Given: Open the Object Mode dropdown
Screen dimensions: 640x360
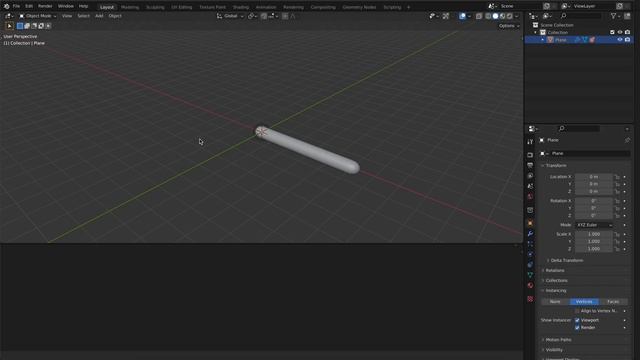Looking at the screenshot, I should tap(38, 16).
